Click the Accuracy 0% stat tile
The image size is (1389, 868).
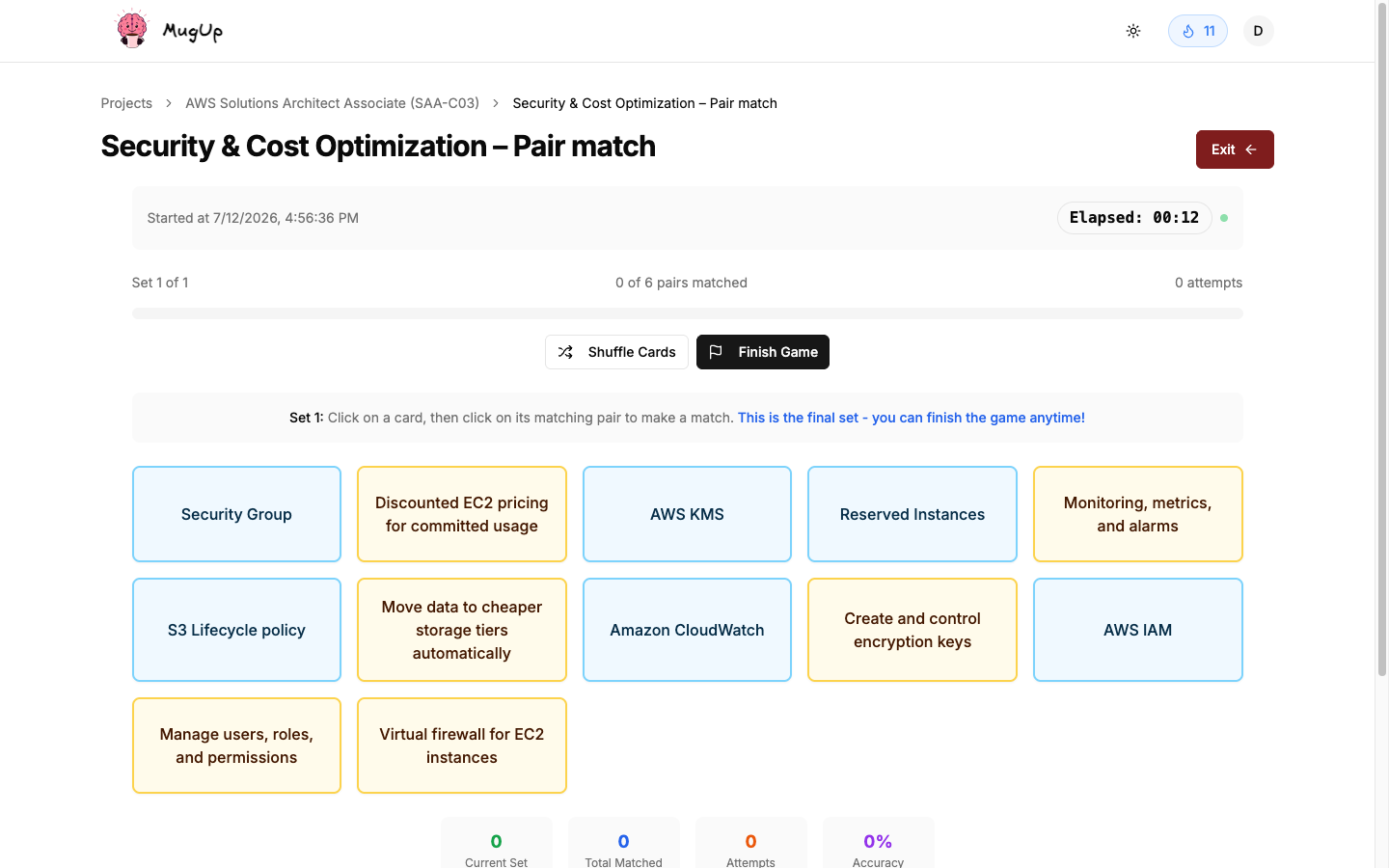(878, 845)
